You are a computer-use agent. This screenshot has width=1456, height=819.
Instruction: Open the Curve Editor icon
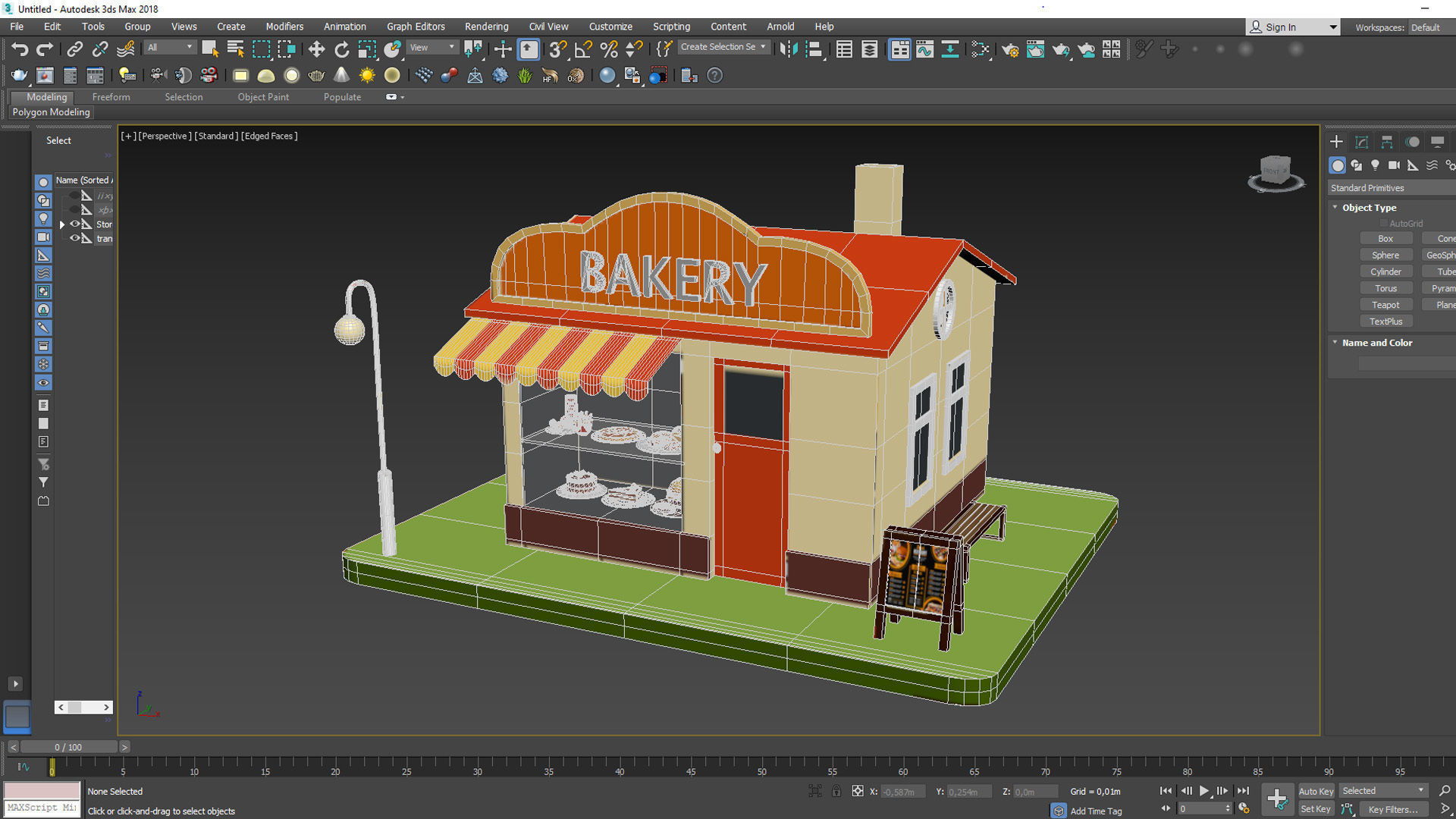click(x=924, y=49)
